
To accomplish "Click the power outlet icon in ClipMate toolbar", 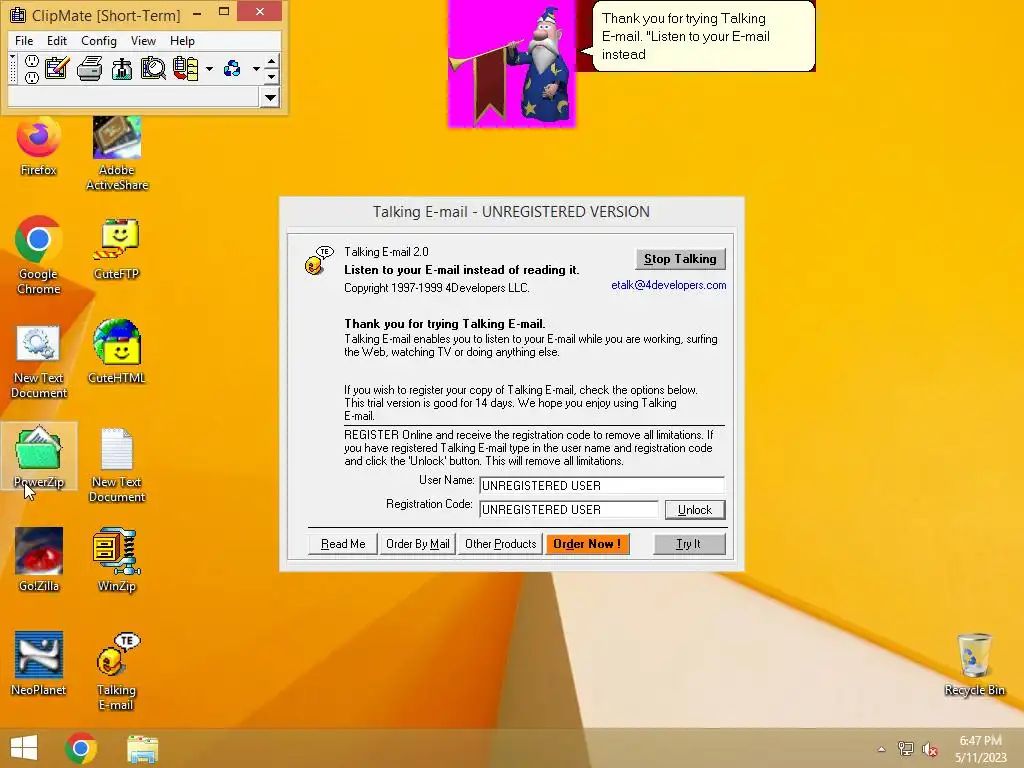I will [x=31, y=69].
